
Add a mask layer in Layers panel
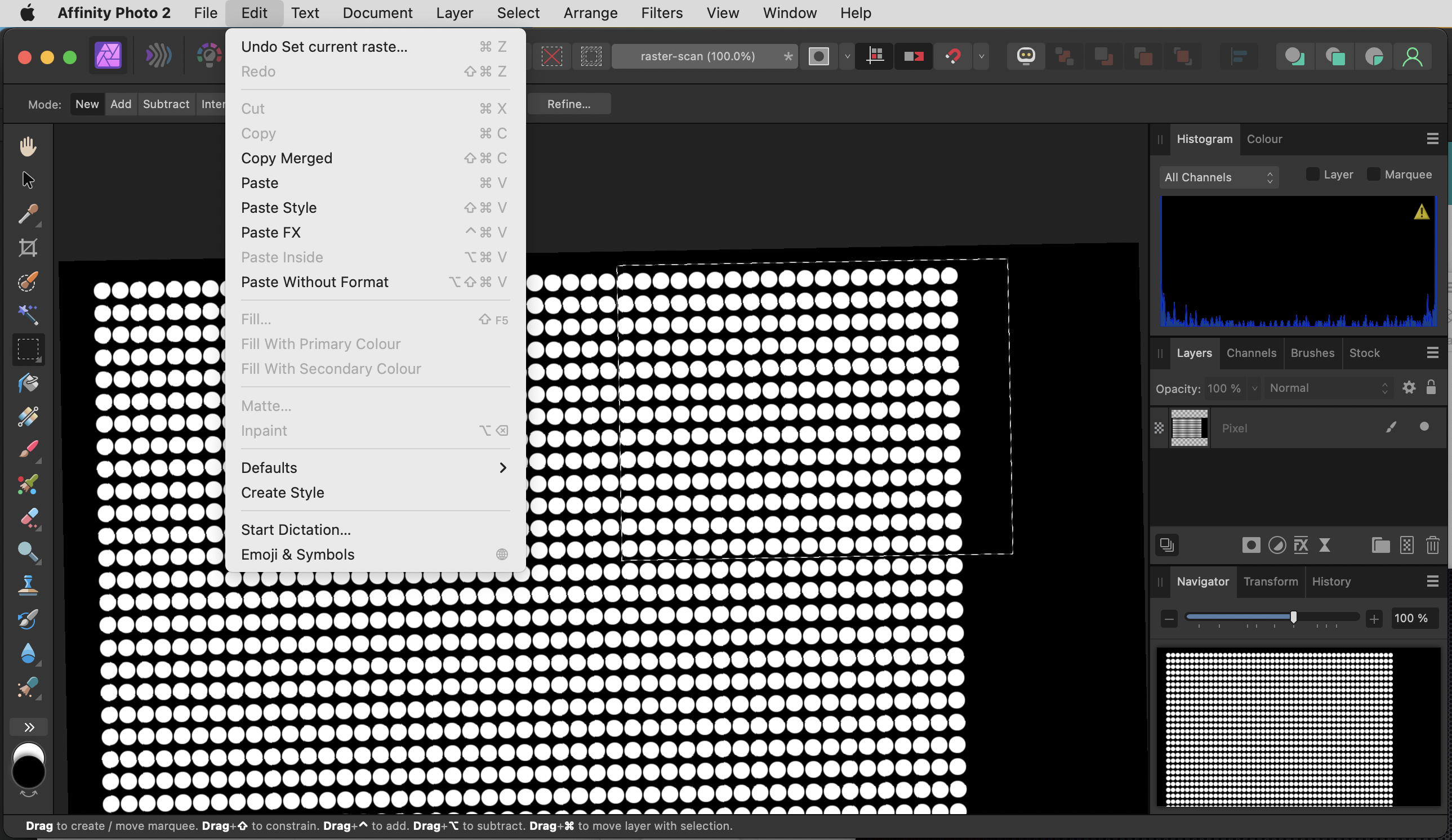pos(1250,545)
